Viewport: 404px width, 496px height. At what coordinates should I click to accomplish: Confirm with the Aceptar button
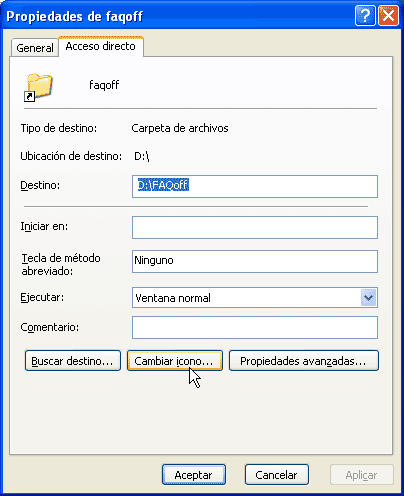(194, 475)
